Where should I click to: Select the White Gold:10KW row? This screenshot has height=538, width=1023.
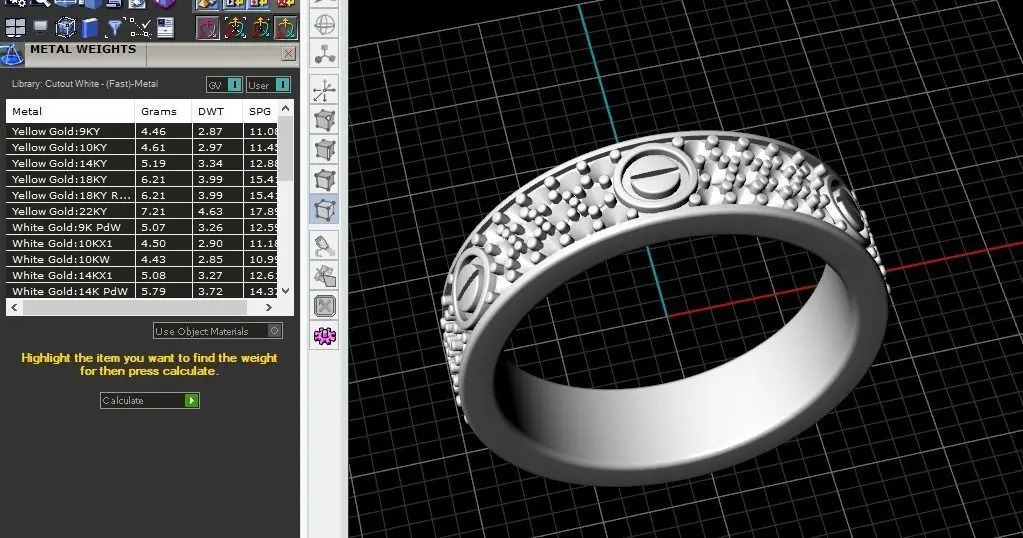tap(142, 259)
